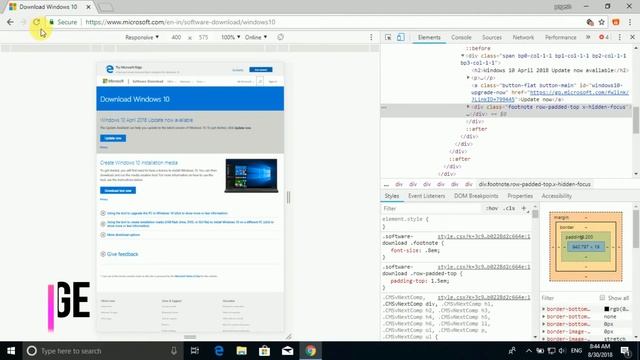Switch to the Console tab
The width and height of the screenshot is (640, 360).
[461, 37]
